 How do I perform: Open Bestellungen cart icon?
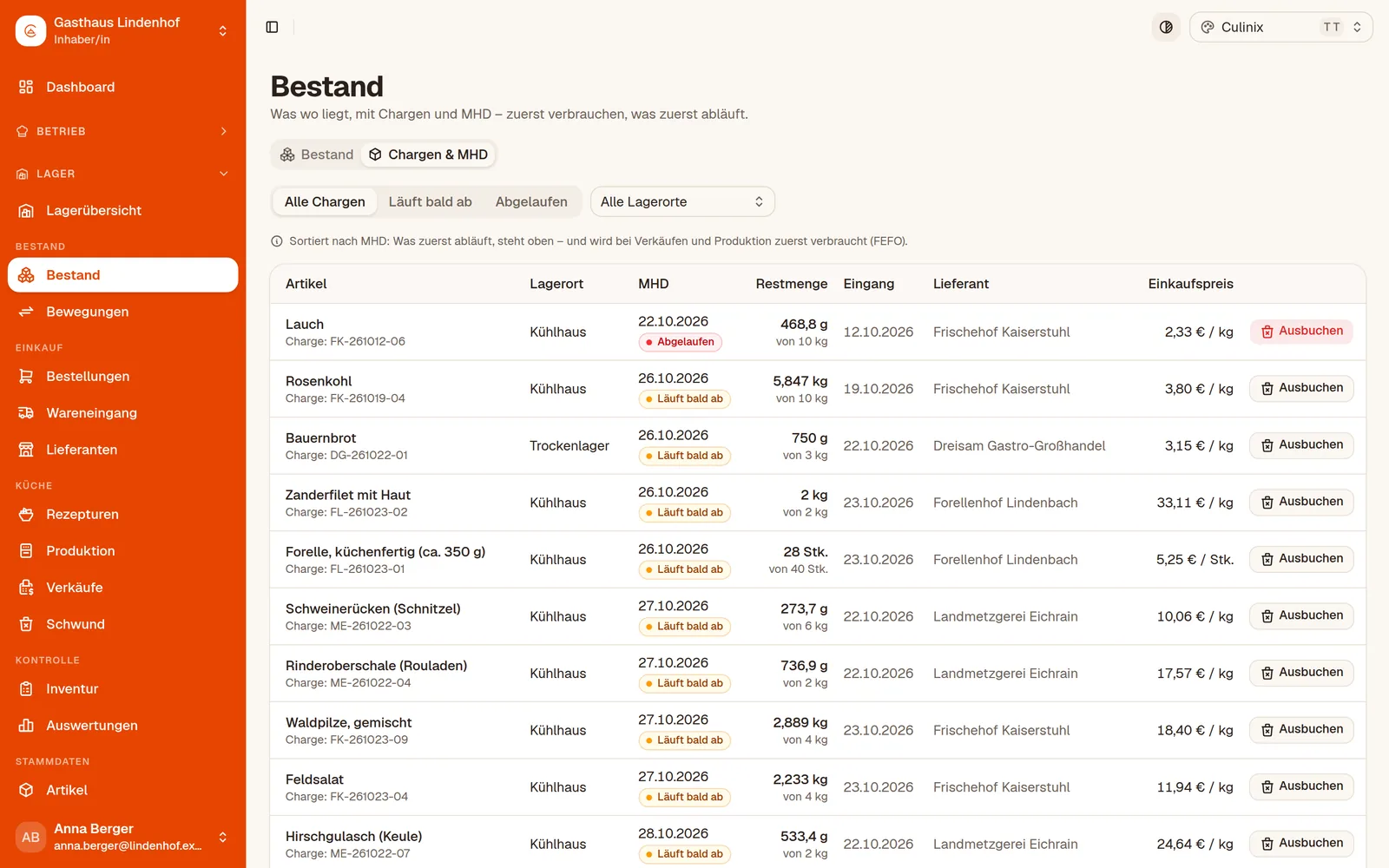point(26,377)
